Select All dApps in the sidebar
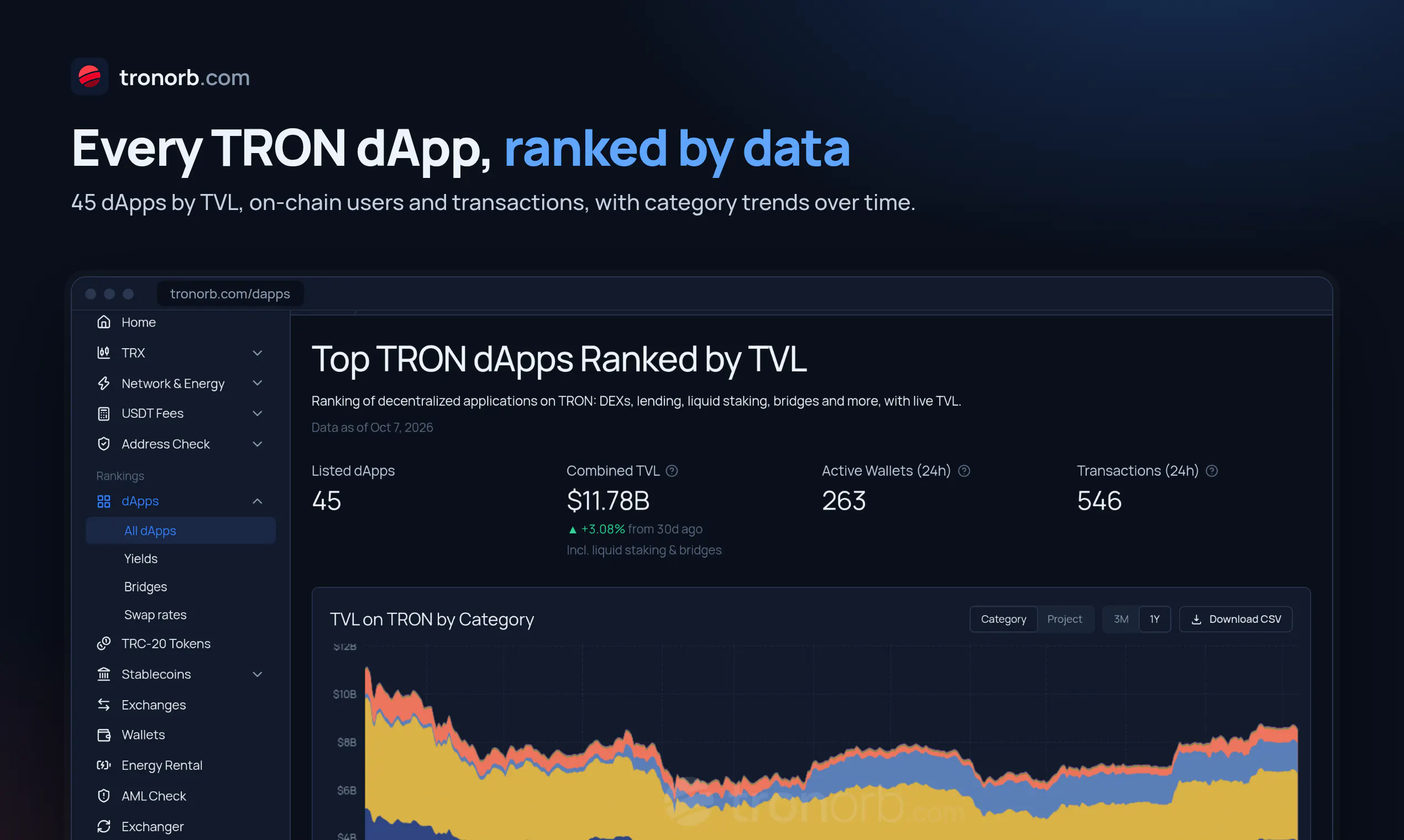This screenshot has height=840, width=1404. click(181, 531)
